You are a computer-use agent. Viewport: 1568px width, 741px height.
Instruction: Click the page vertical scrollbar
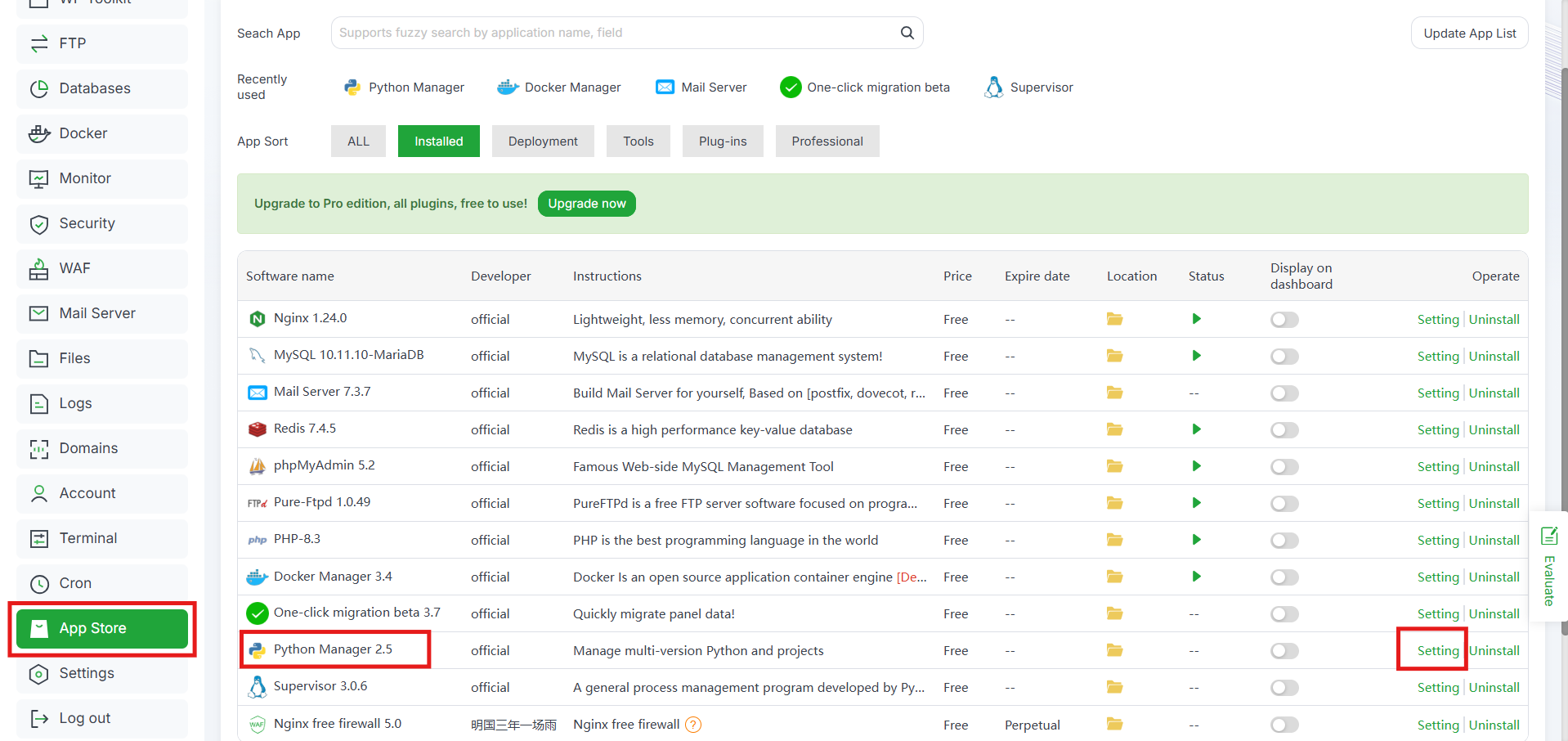tap(1564, 352)
